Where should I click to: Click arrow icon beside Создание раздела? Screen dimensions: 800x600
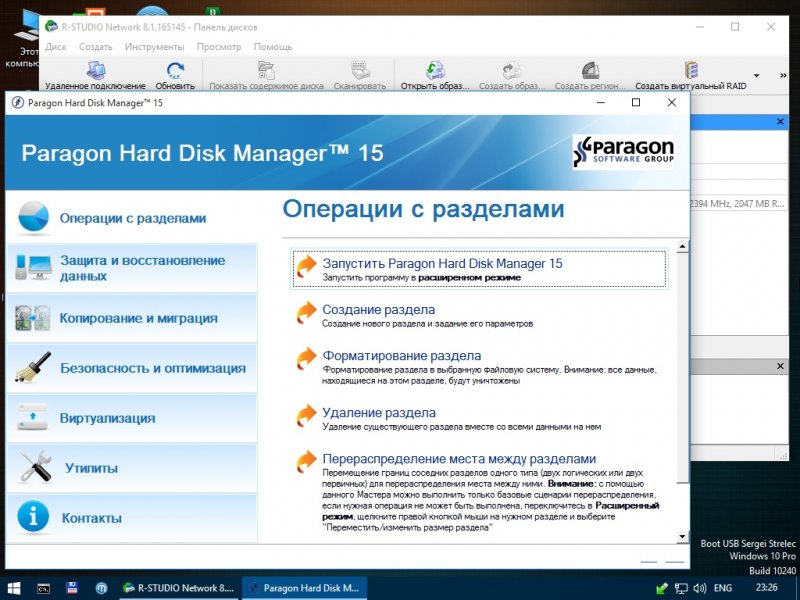coord(307,312)
